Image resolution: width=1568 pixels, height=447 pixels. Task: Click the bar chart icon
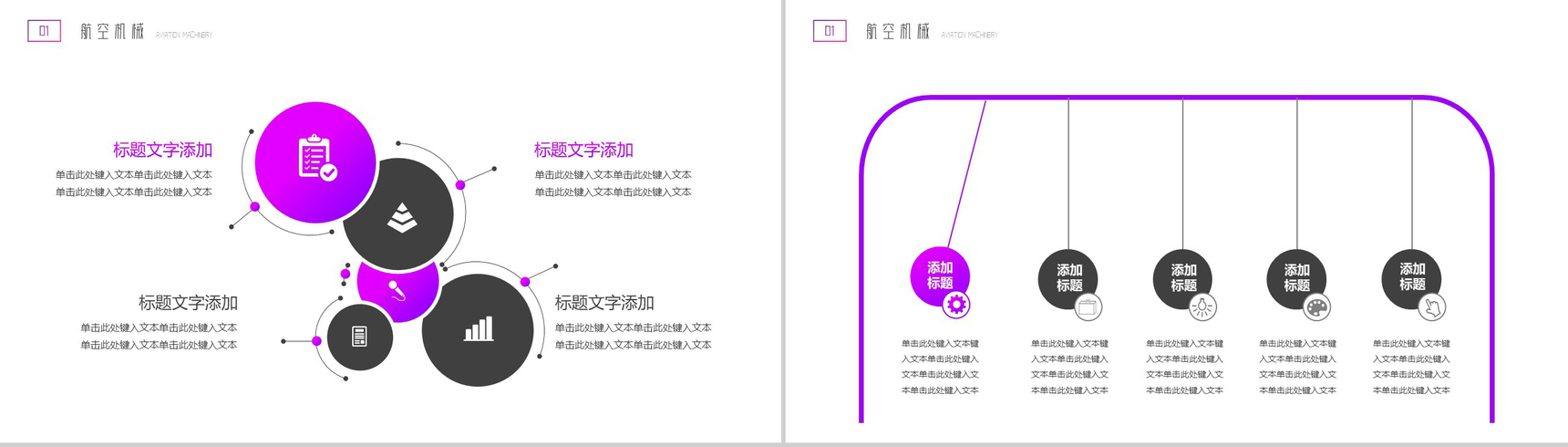tap(478, 329)
